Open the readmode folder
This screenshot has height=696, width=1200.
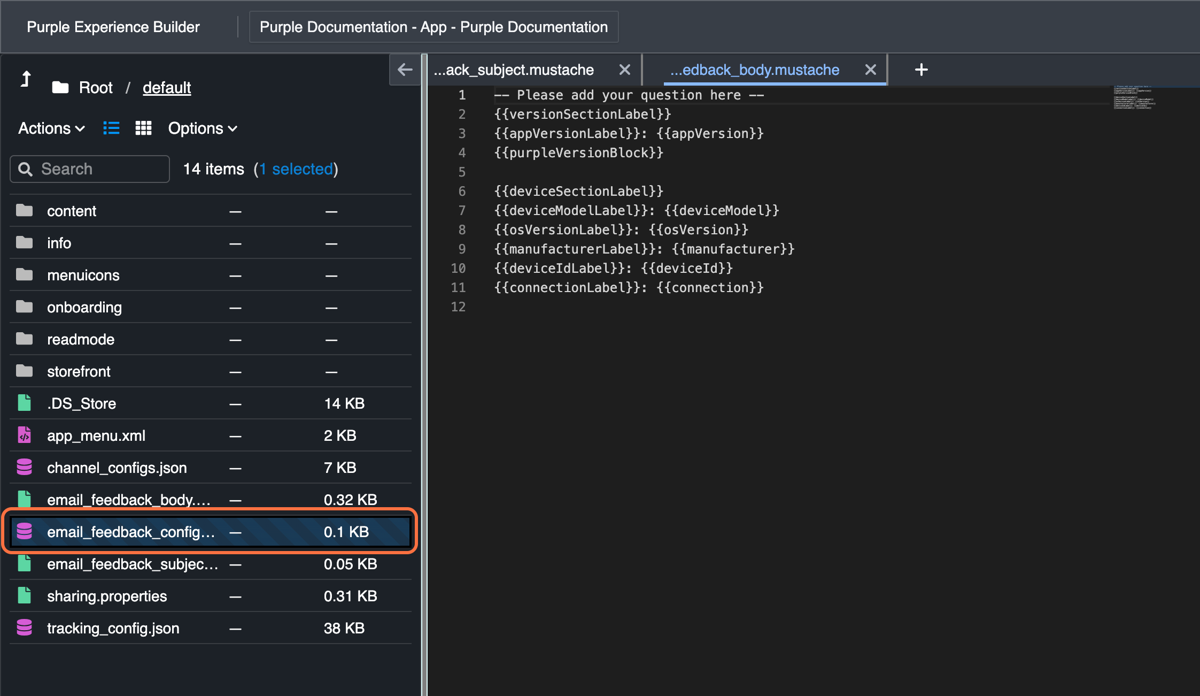pos(80,339)
